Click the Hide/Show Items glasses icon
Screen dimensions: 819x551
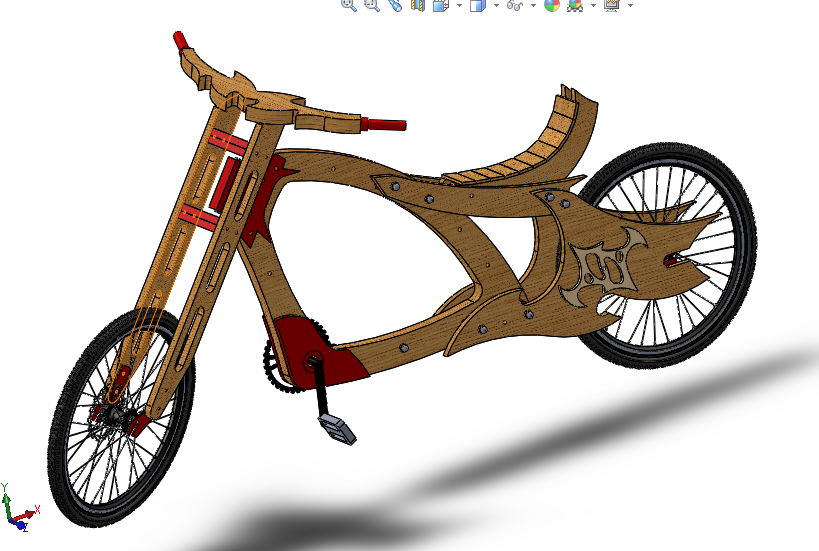click(515, 5)
